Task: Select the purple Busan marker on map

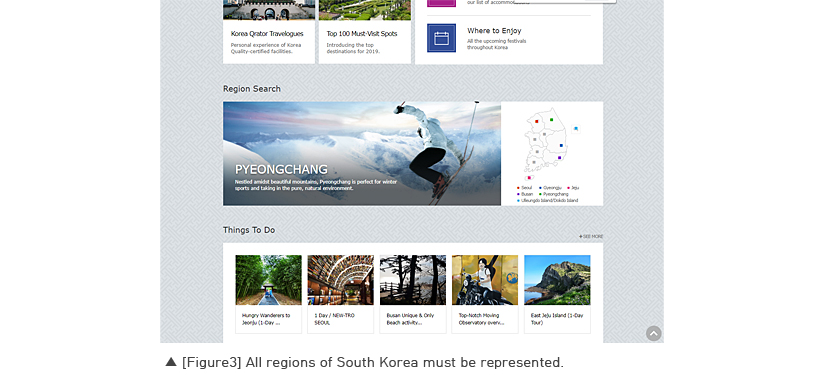Action: (559, 158)
